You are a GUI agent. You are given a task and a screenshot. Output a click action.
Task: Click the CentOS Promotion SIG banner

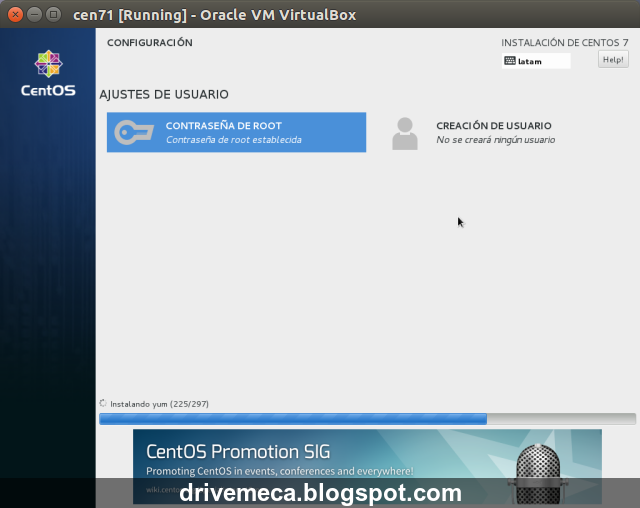tap(367, 466)
